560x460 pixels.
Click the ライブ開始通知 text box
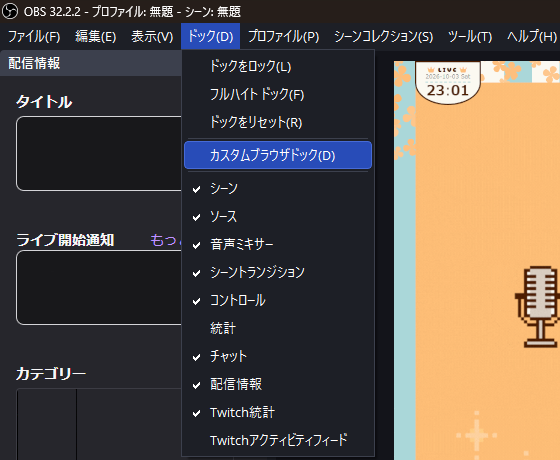(99, 288)
